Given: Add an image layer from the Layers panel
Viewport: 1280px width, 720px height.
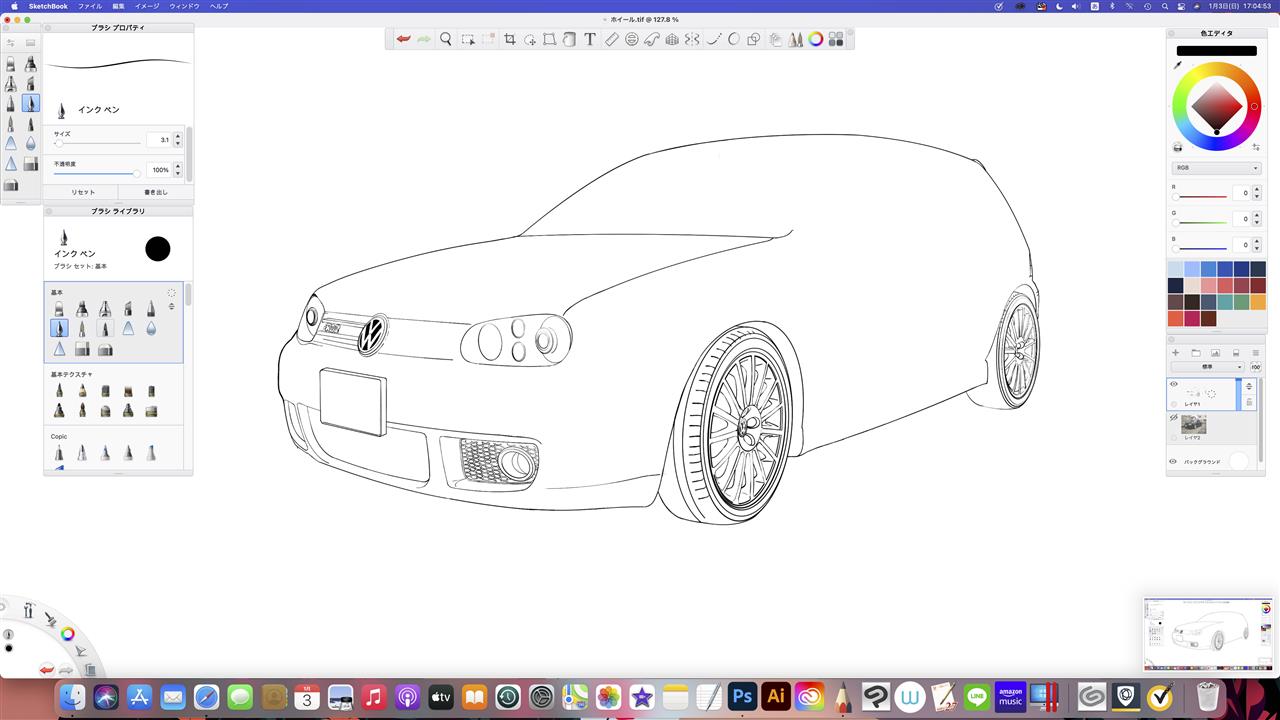Looking at the screenshot, I should [1216, 353].
